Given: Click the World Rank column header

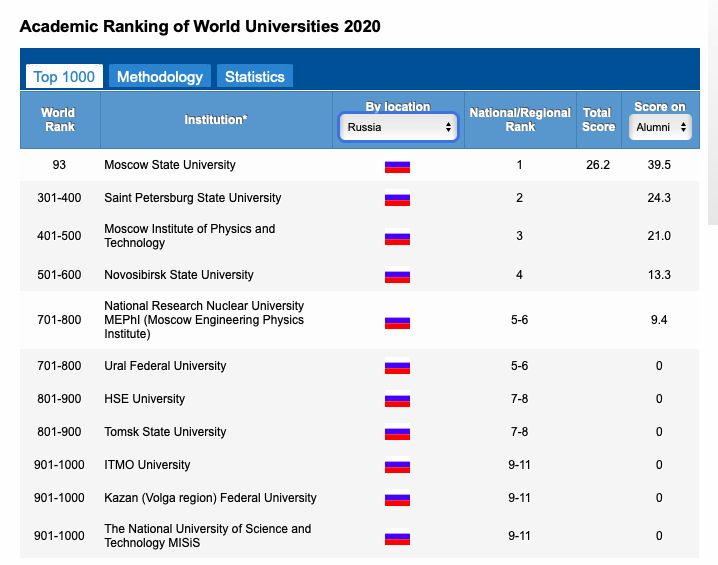Looking at the screenshot, I should click(59, 120).
